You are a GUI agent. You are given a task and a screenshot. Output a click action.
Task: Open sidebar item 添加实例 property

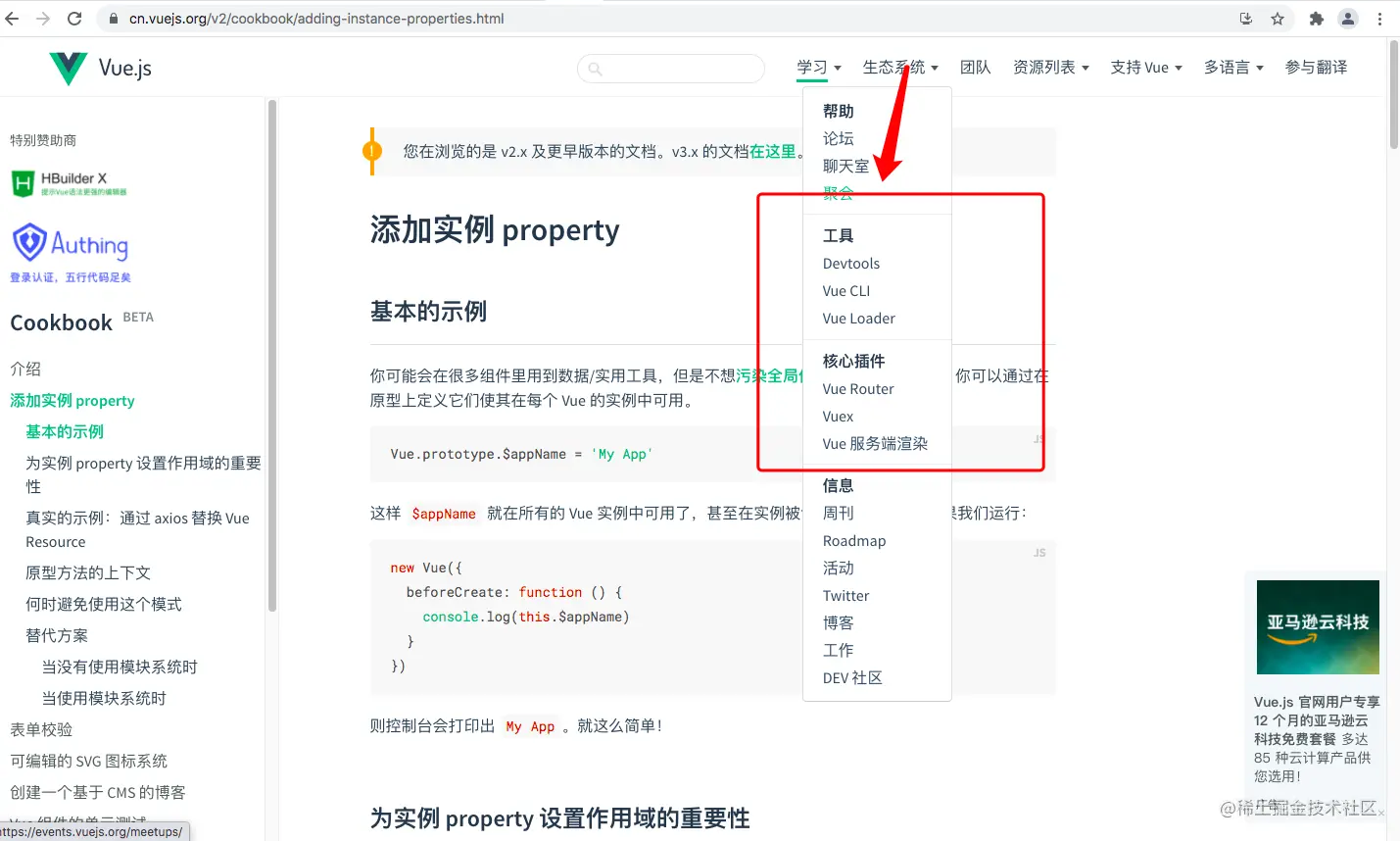coord(72,401)
